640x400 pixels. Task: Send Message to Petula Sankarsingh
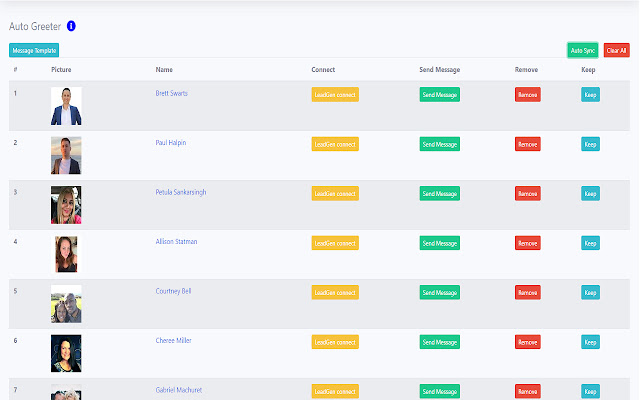pos(440,193)
